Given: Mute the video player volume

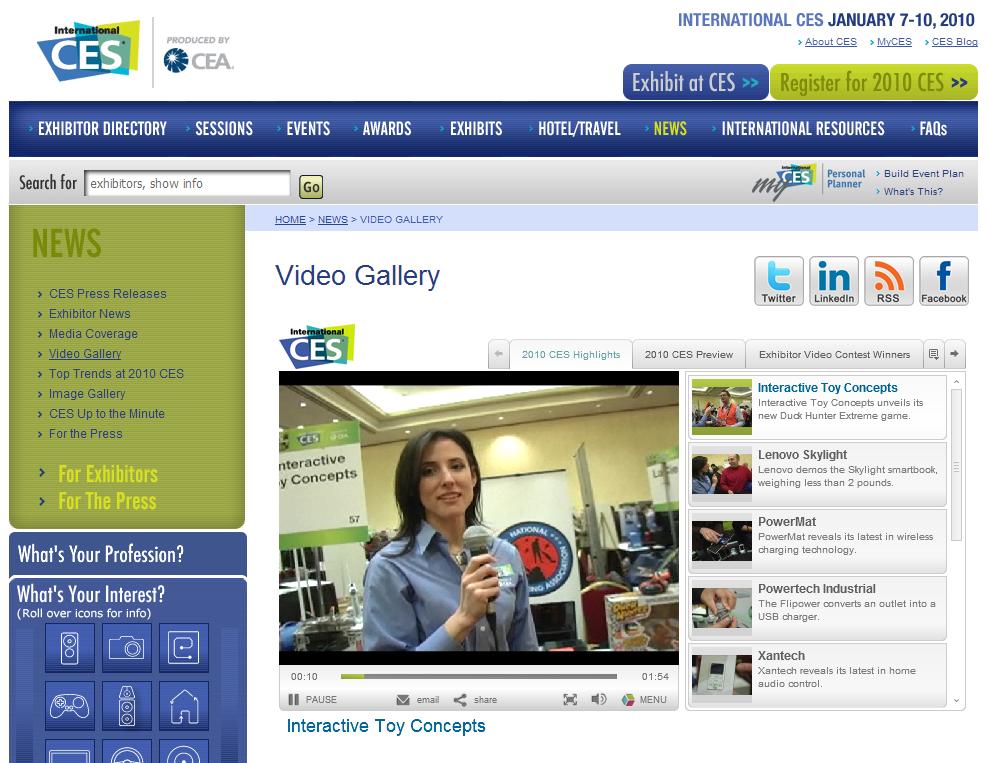Looking at the screenshot, I should point(599,699).
